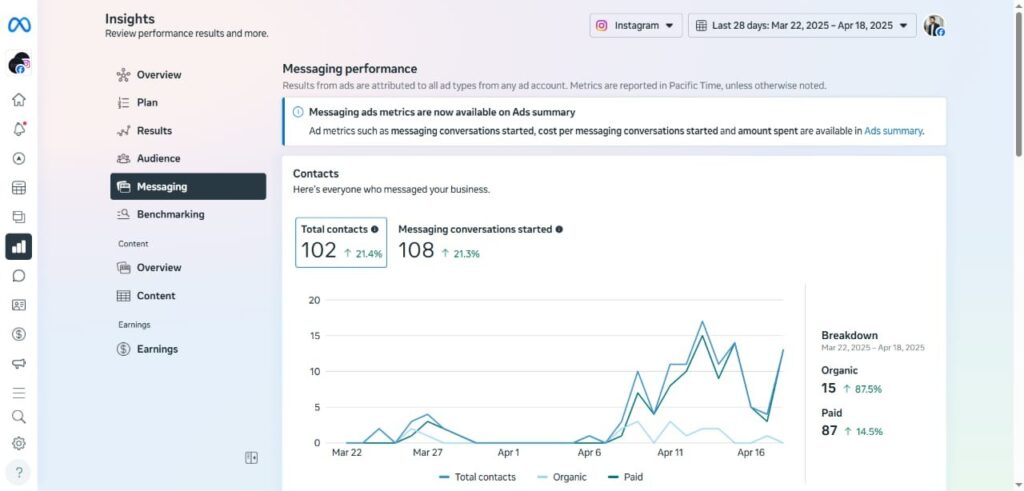The height and width of the screenshot is (491, 1024).
Task: Select Messaging conversations started metric
Action: point(480,242)
